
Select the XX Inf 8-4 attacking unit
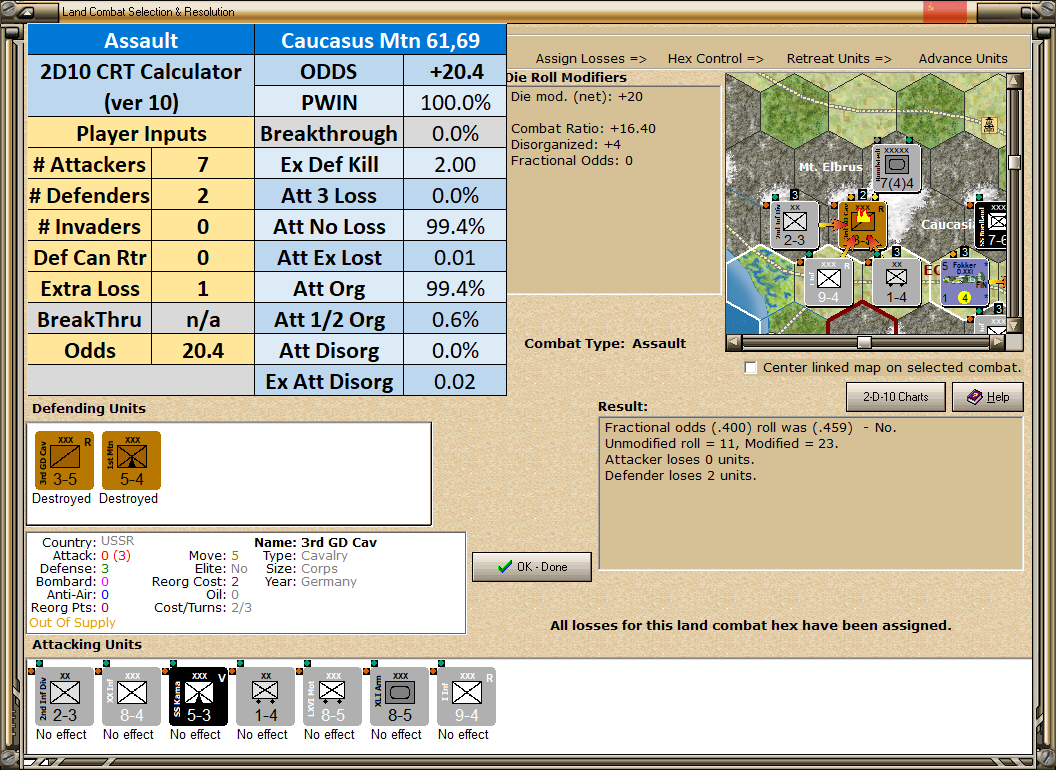(131, 697)
